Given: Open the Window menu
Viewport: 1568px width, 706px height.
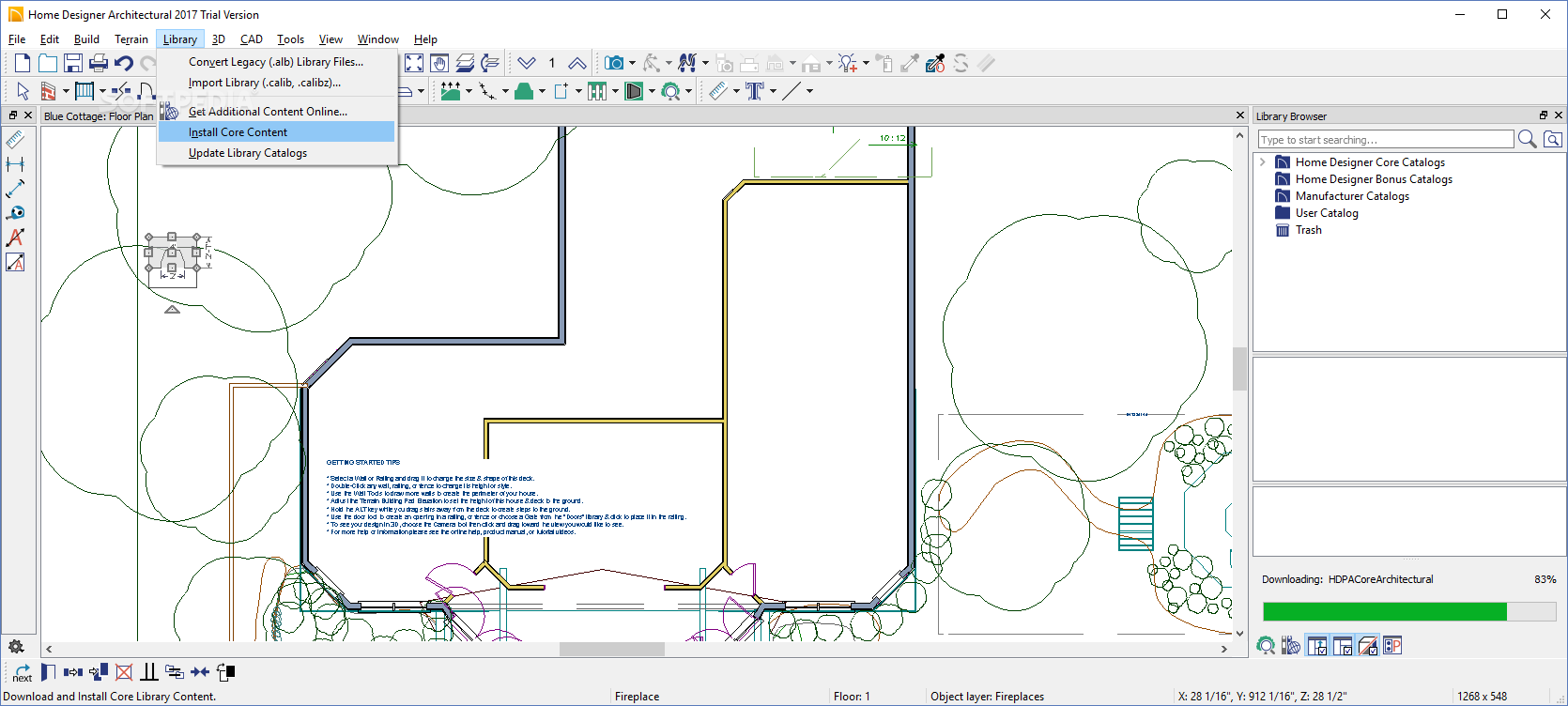Looking at the screenshot, I should 378,39.
